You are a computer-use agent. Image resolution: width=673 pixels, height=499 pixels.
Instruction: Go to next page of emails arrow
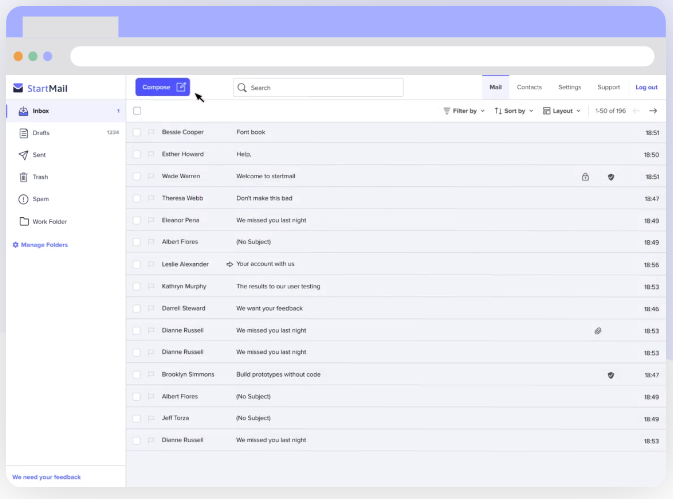point(653,111)
